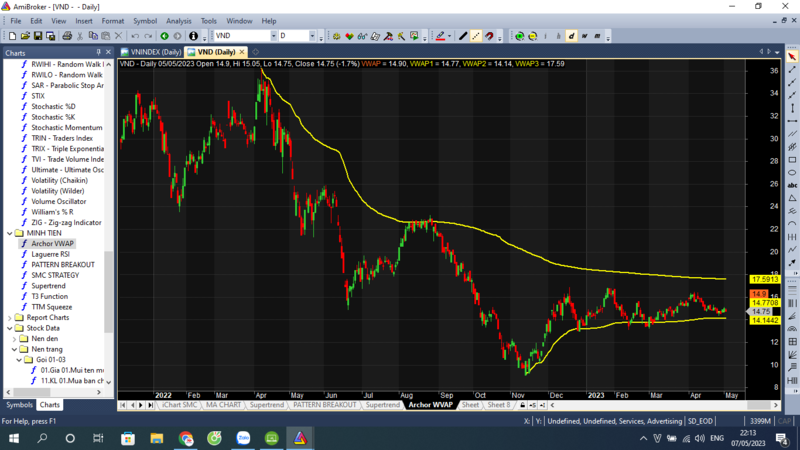This screenshot has height=450, width=800.
Task: Toggle the weekly 'w' interval button
Action: coord(585,36)
